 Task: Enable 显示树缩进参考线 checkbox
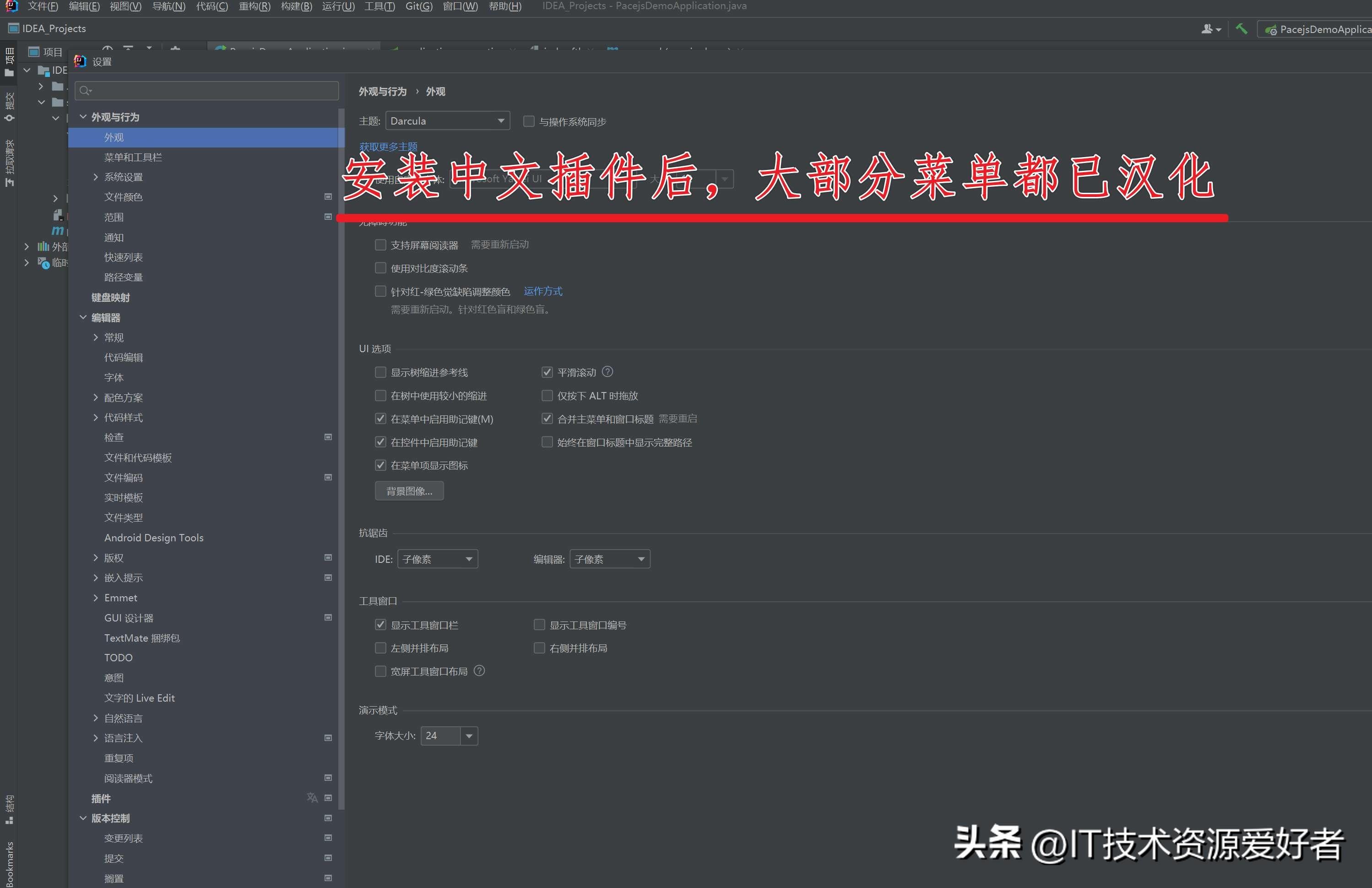tap(380, 372)
